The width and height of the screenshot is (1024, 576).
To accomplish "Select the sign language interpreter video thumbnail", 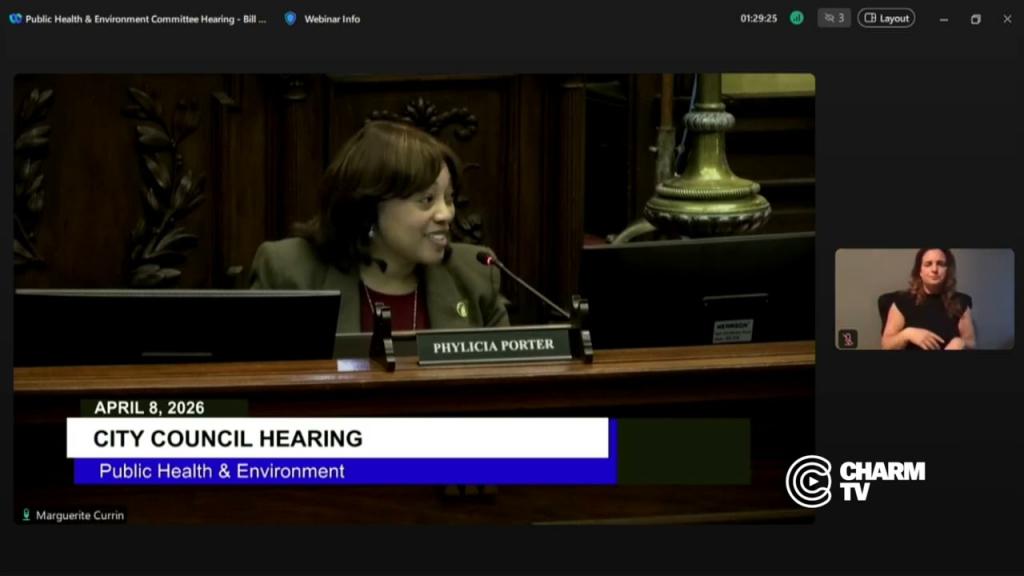I will pos(924,299).
